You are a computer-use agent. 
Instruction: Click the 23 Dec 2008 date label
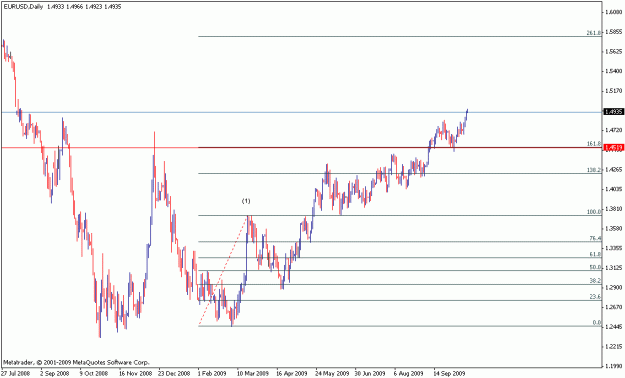[x=175, y=374]
